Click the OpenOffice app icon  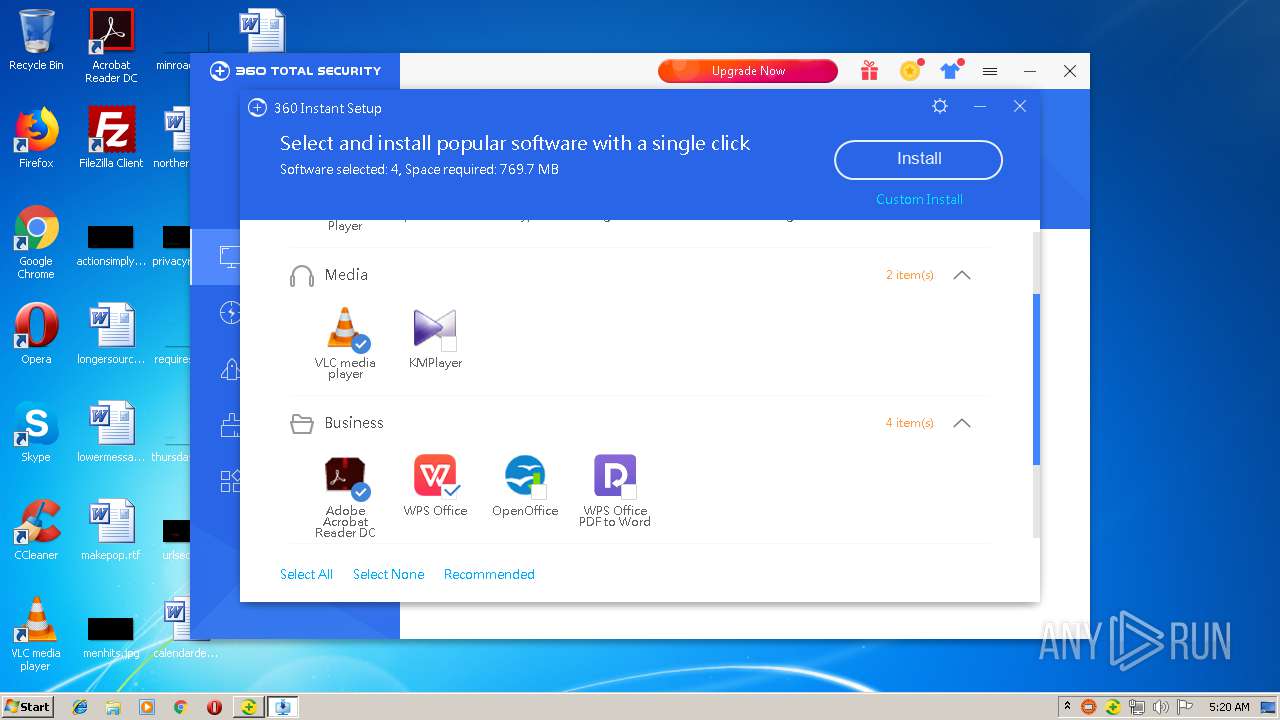525,476
